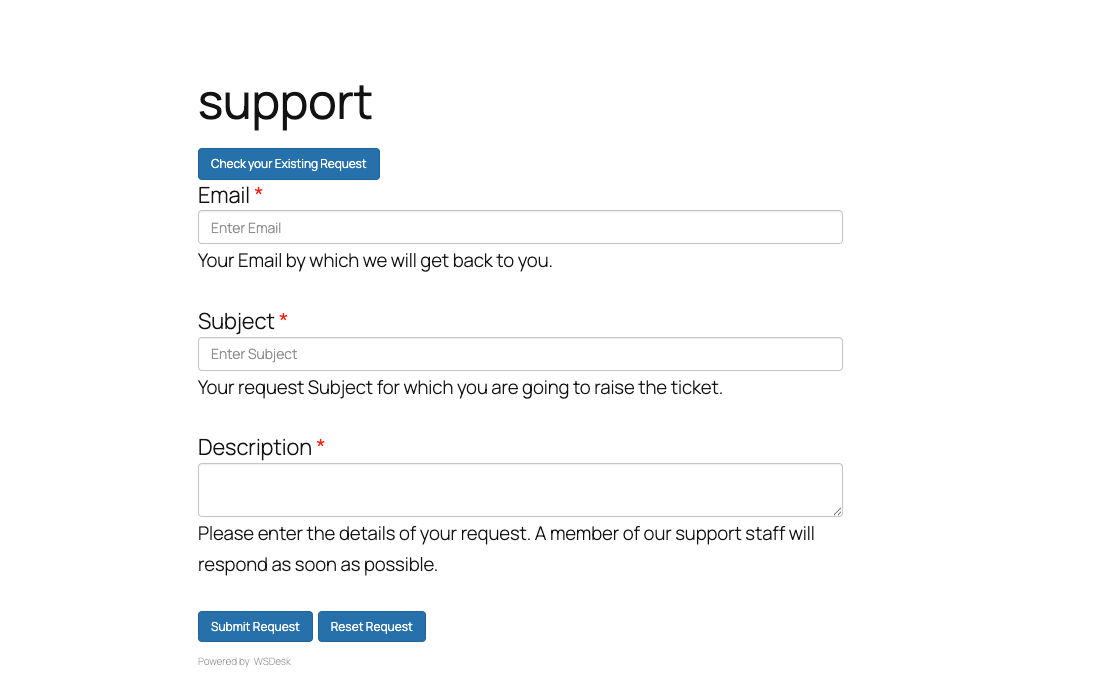Click the Email help text line

coord(375,261)
